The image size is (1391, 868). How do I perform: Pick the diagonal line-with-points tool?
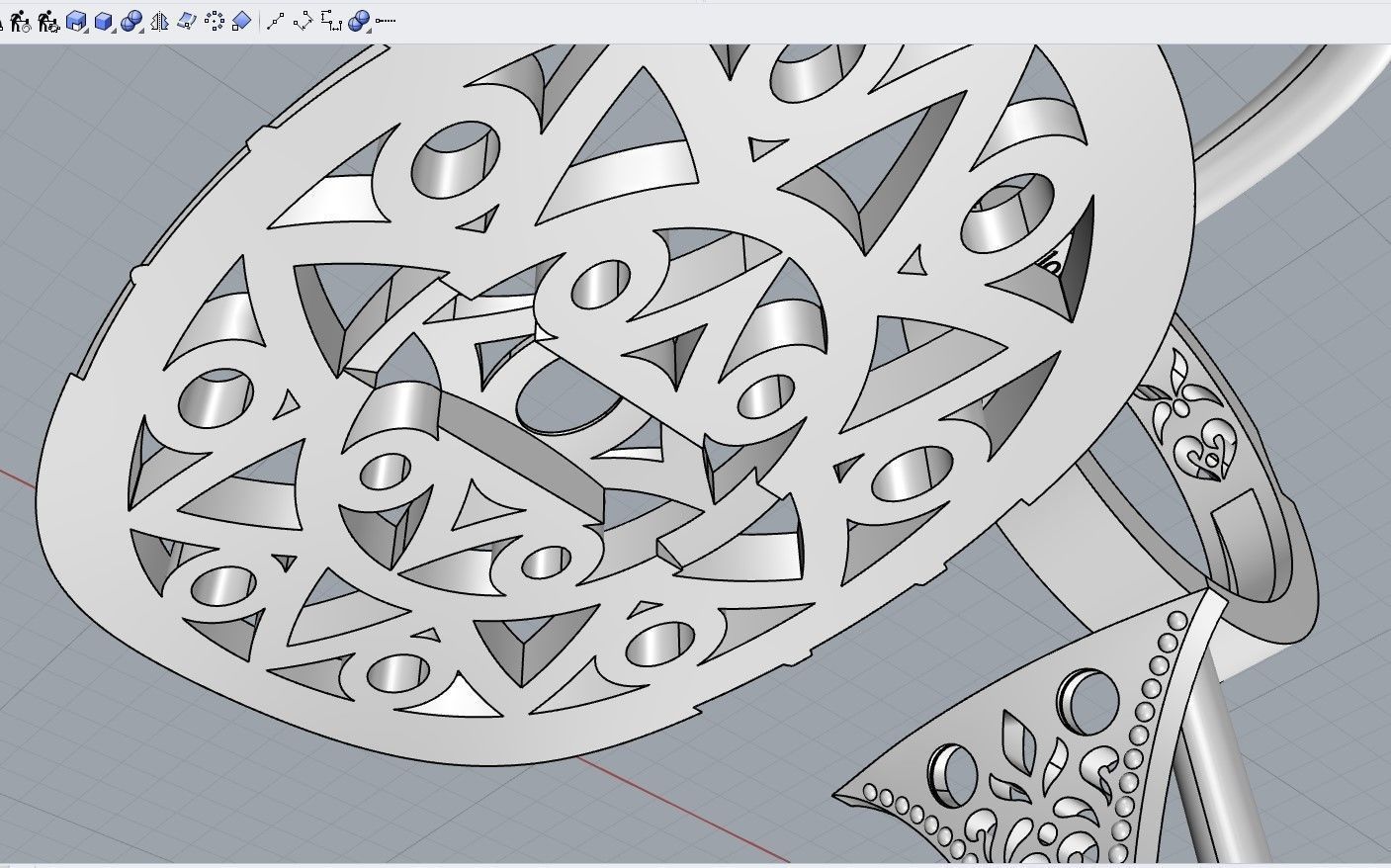pyautogui.click(x=276, y=20)
